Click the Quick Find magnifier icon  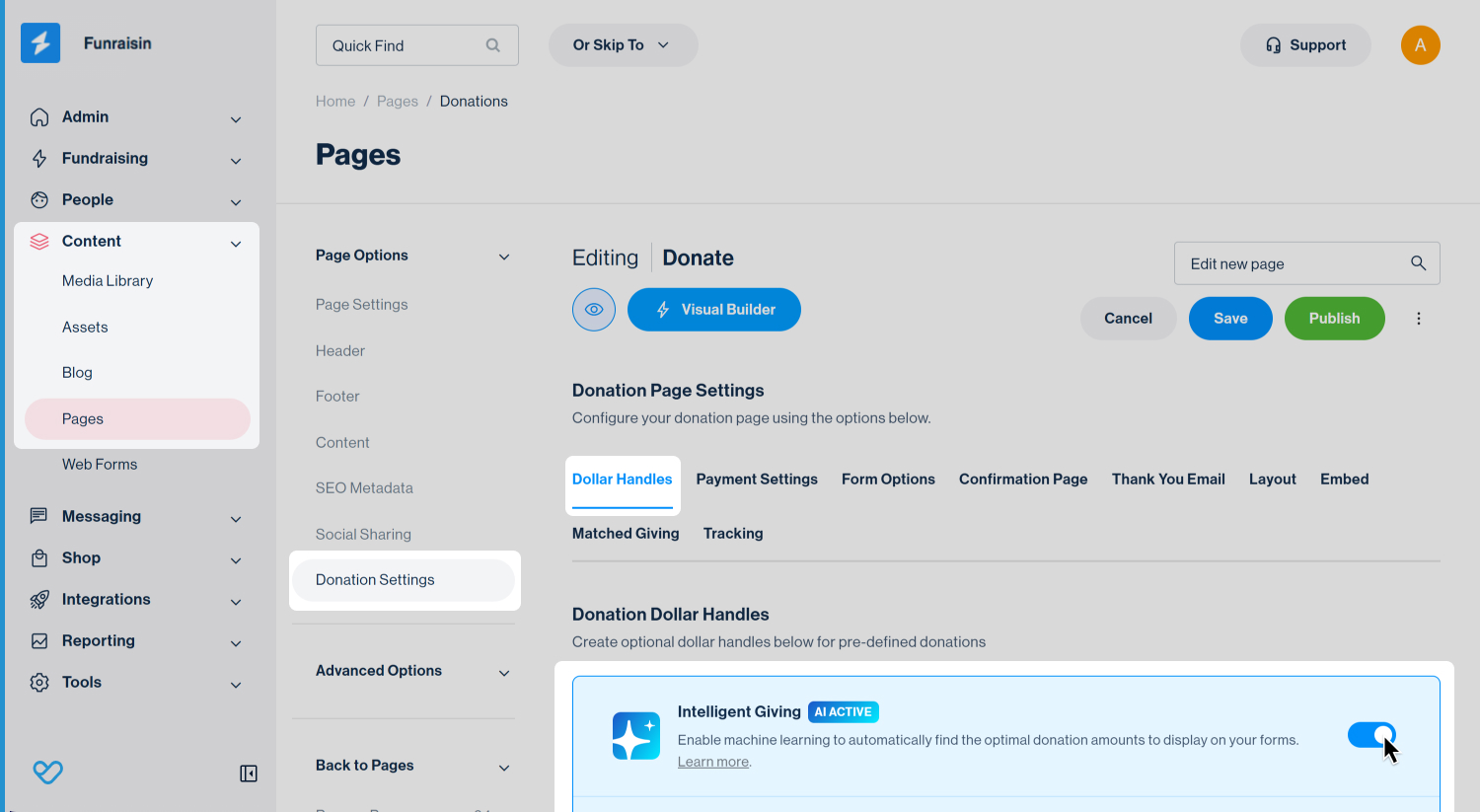point(493,45)
